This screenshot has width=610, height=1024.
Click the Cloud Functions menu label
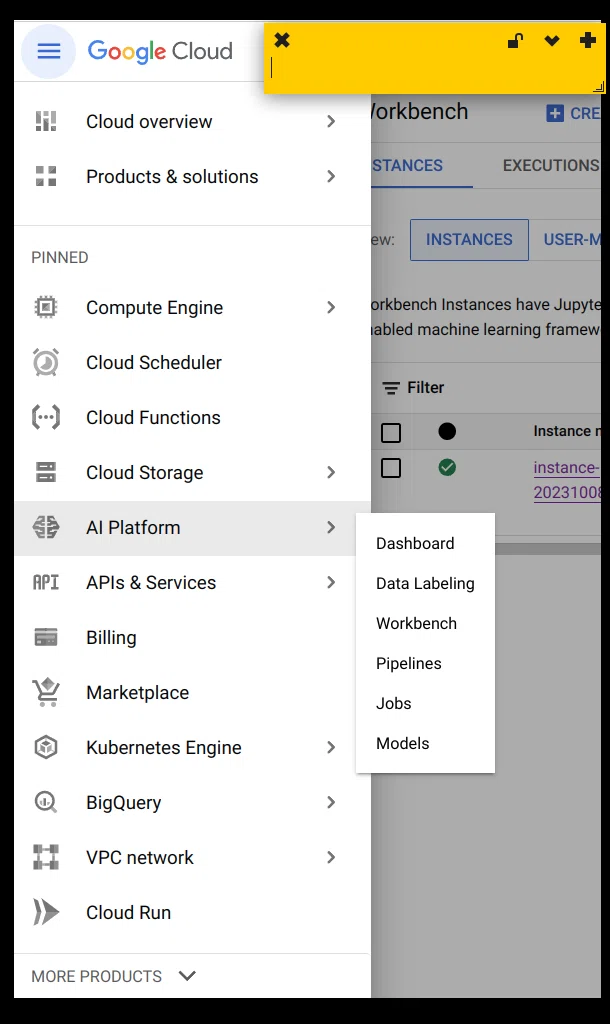click(153, 417)
